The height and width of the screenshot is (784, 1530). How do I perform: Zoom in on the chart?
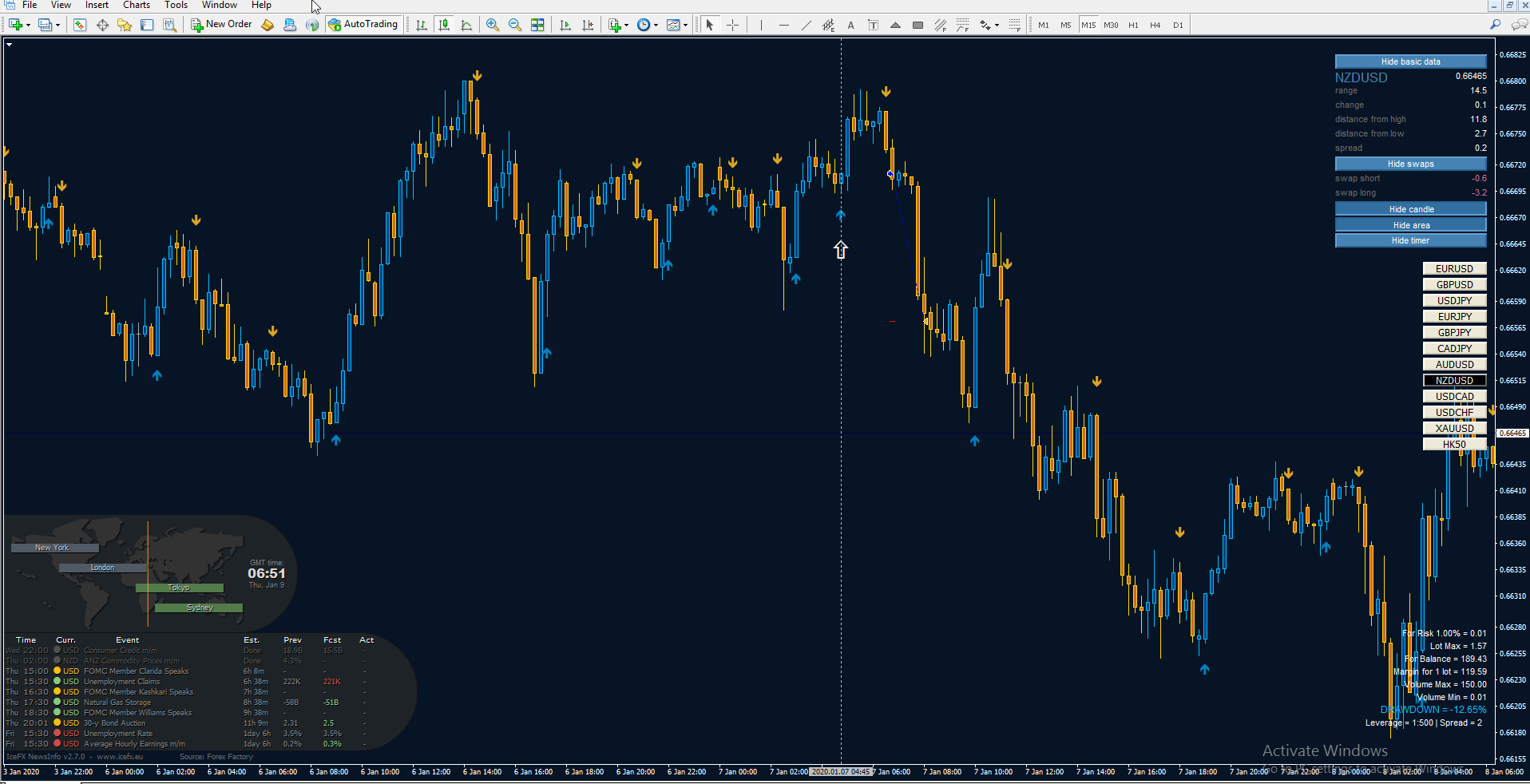(x=493, y=25)
